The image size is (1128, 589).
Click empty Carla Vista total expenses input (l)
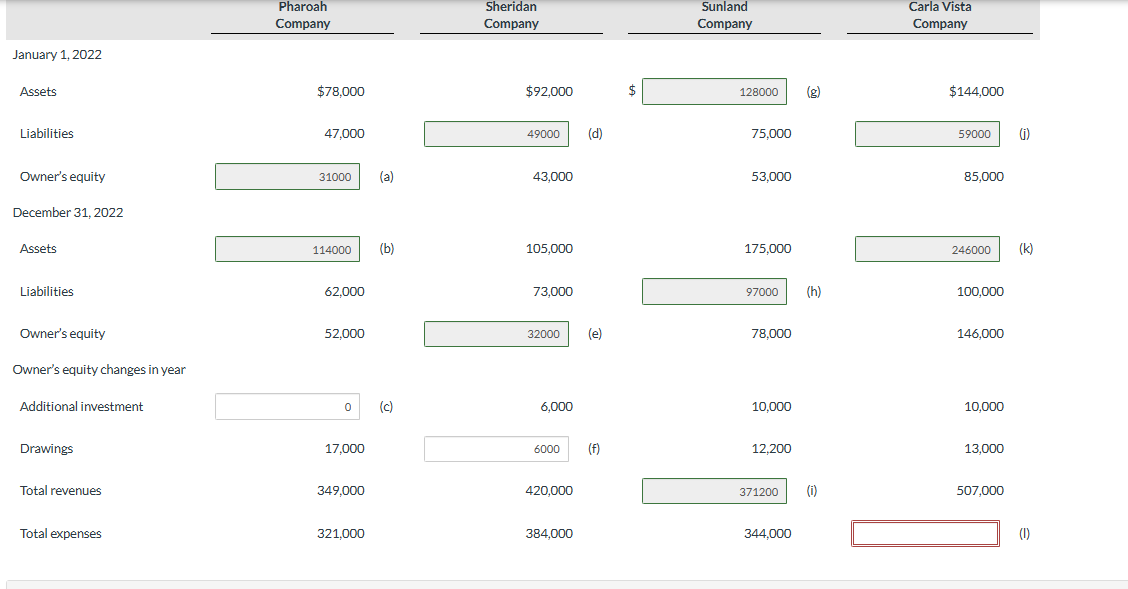(x=925, y=534)
